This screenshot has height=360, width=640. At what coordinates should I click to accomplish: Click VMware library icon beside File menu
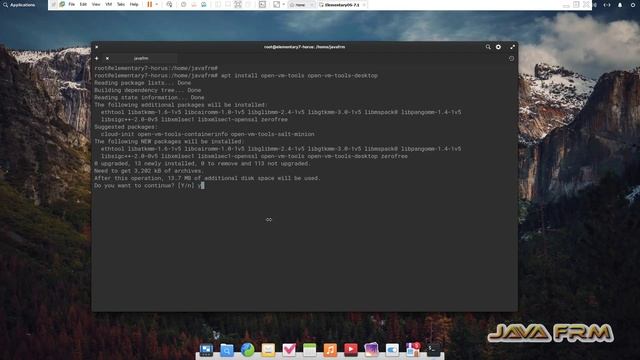point(62,4)
